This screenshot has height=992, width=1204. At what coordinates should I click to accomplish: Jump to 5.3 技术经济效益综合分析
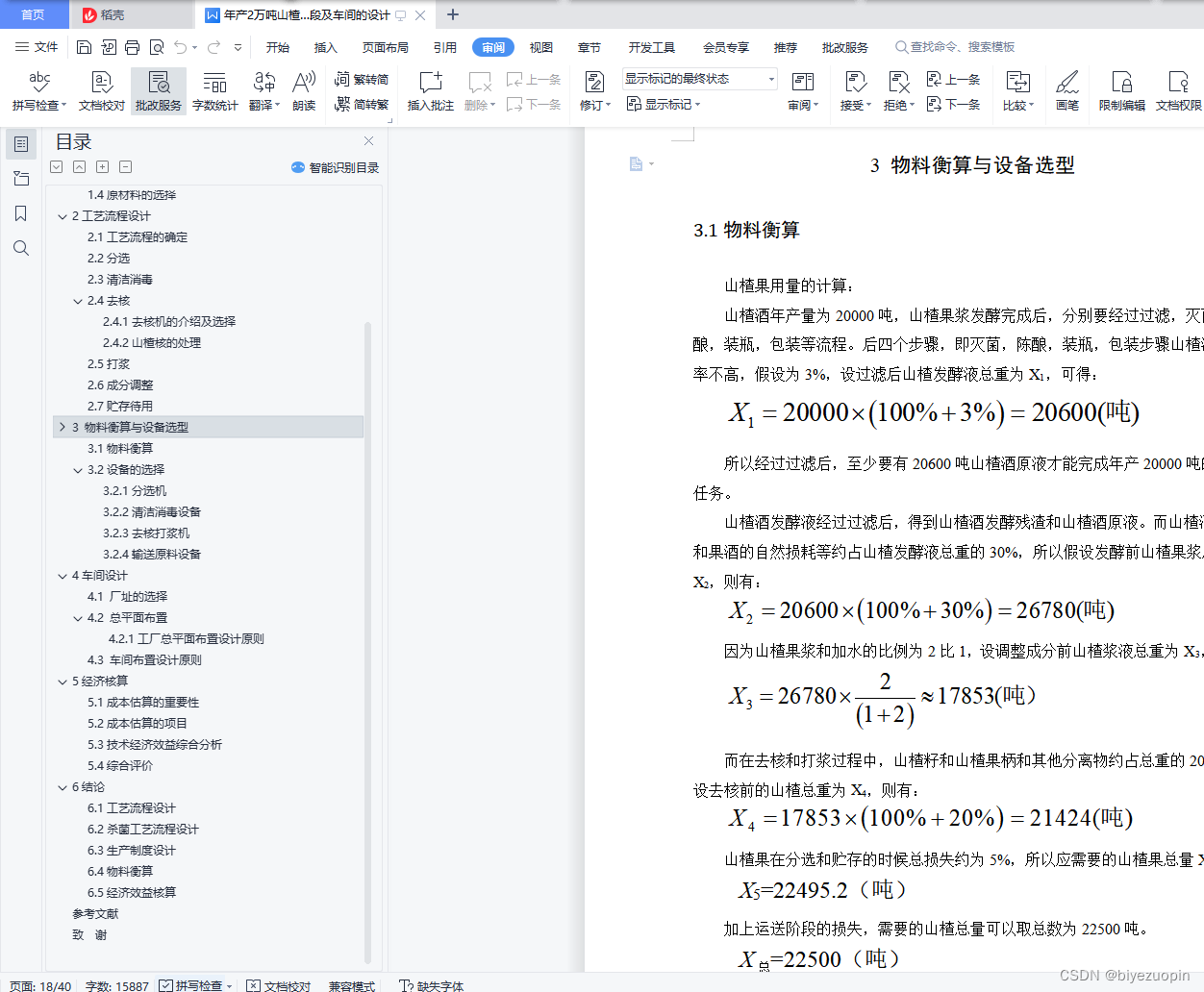155,745
